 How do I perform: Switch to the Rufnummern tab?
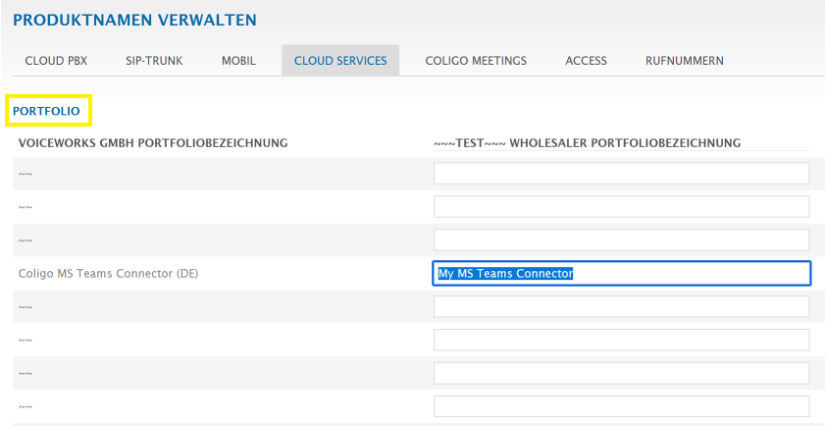pos(684,61)
